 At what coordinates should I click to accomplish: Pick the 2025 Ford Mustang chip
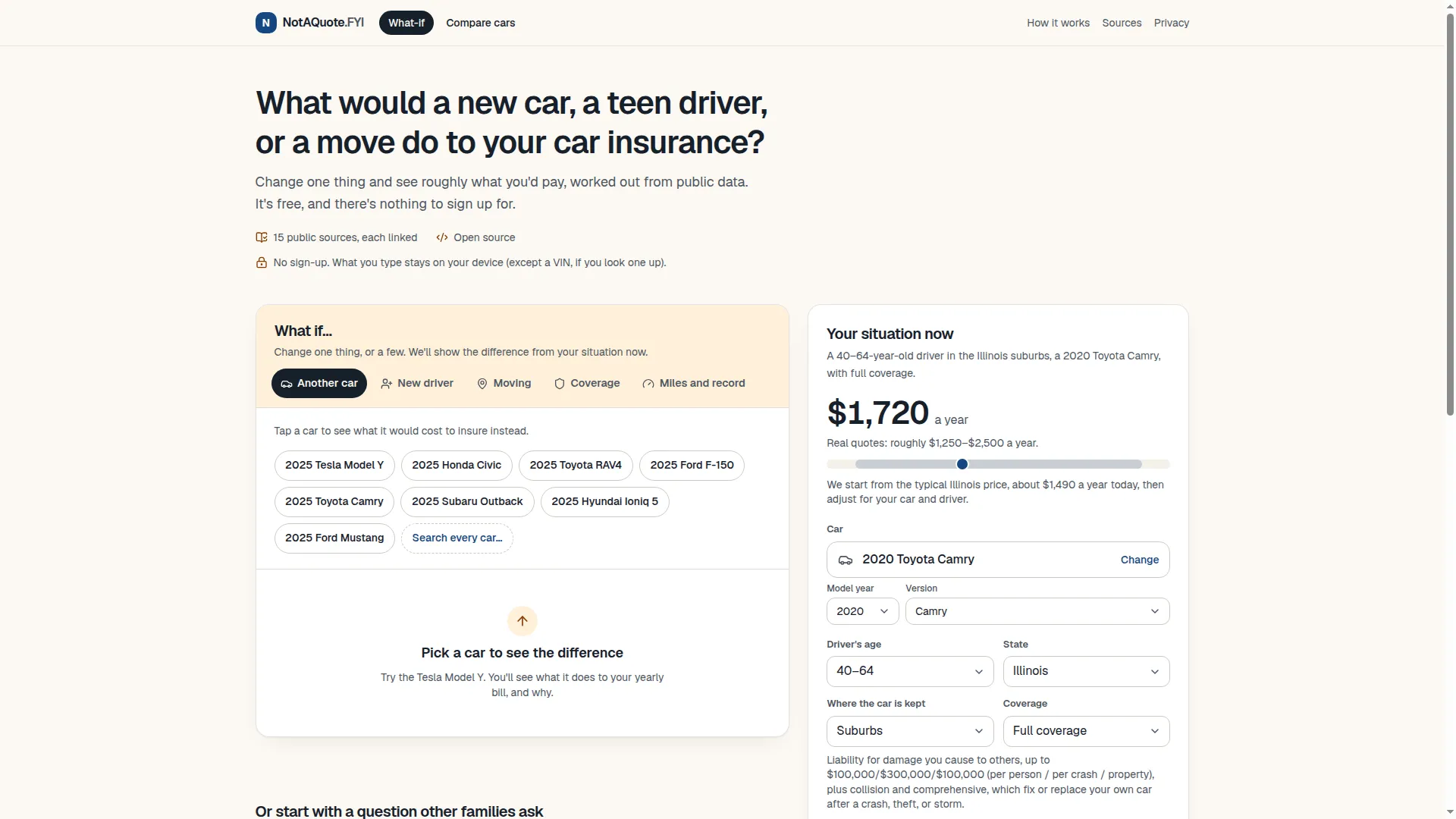[334, 538]
